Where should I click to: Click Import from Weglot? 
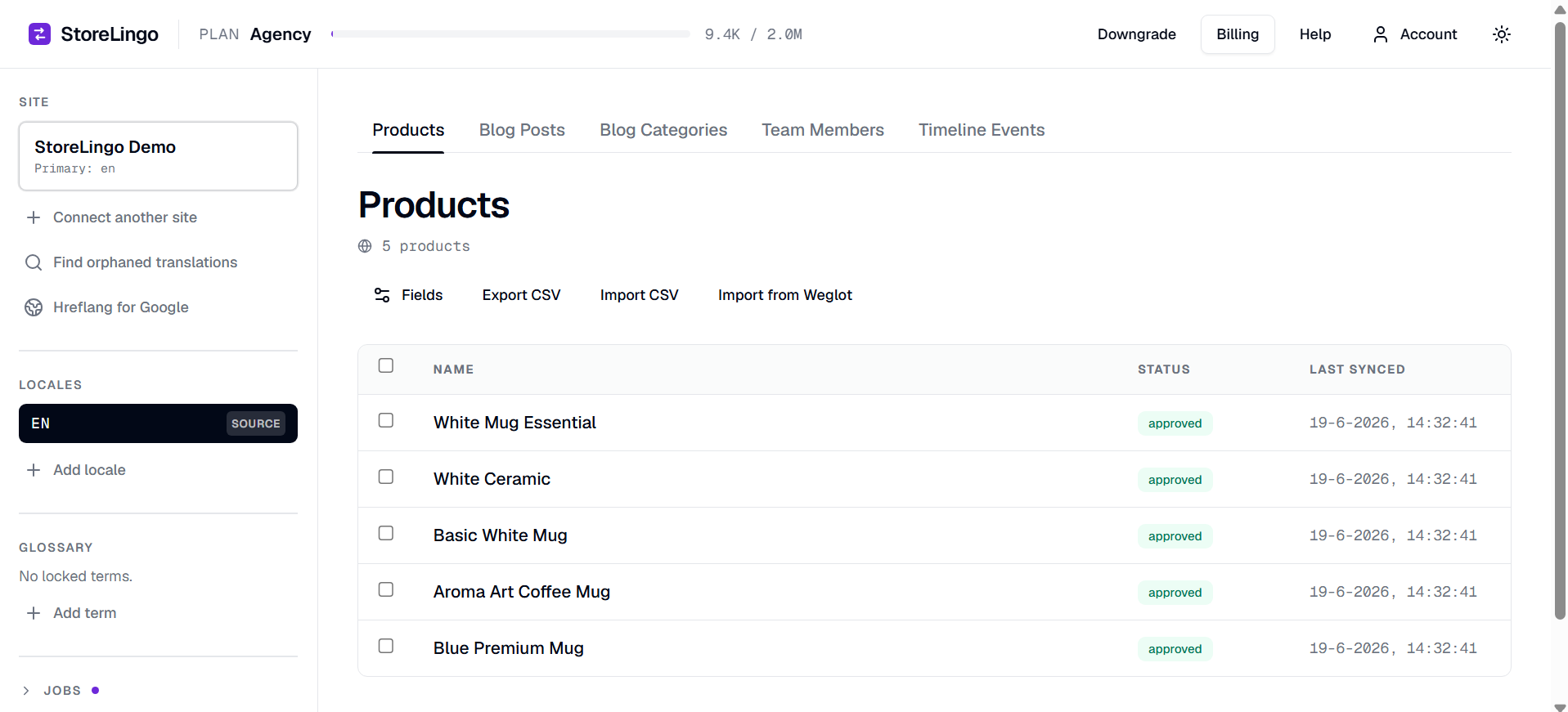(x=785, y=295)
